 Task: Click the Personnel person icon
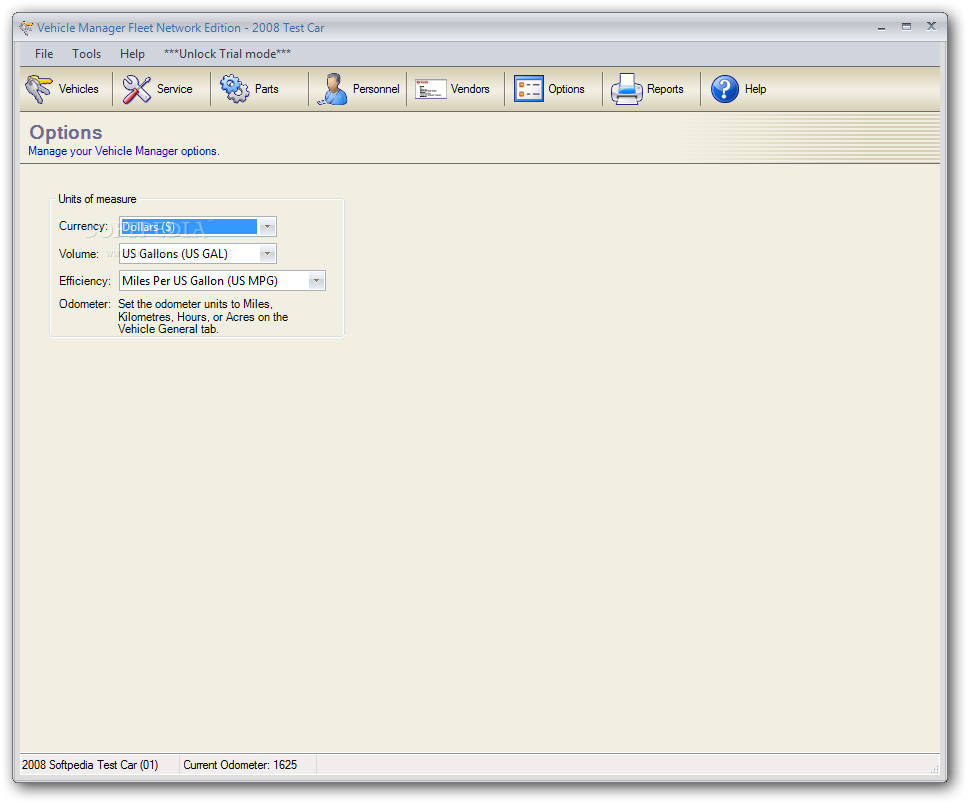(333, 89)
